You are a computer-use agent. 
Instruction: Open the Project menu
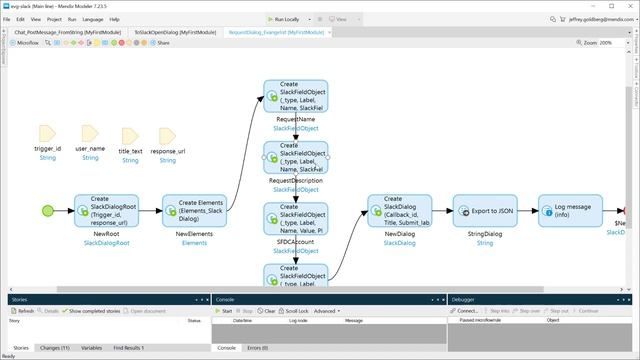tap(54, 19)
